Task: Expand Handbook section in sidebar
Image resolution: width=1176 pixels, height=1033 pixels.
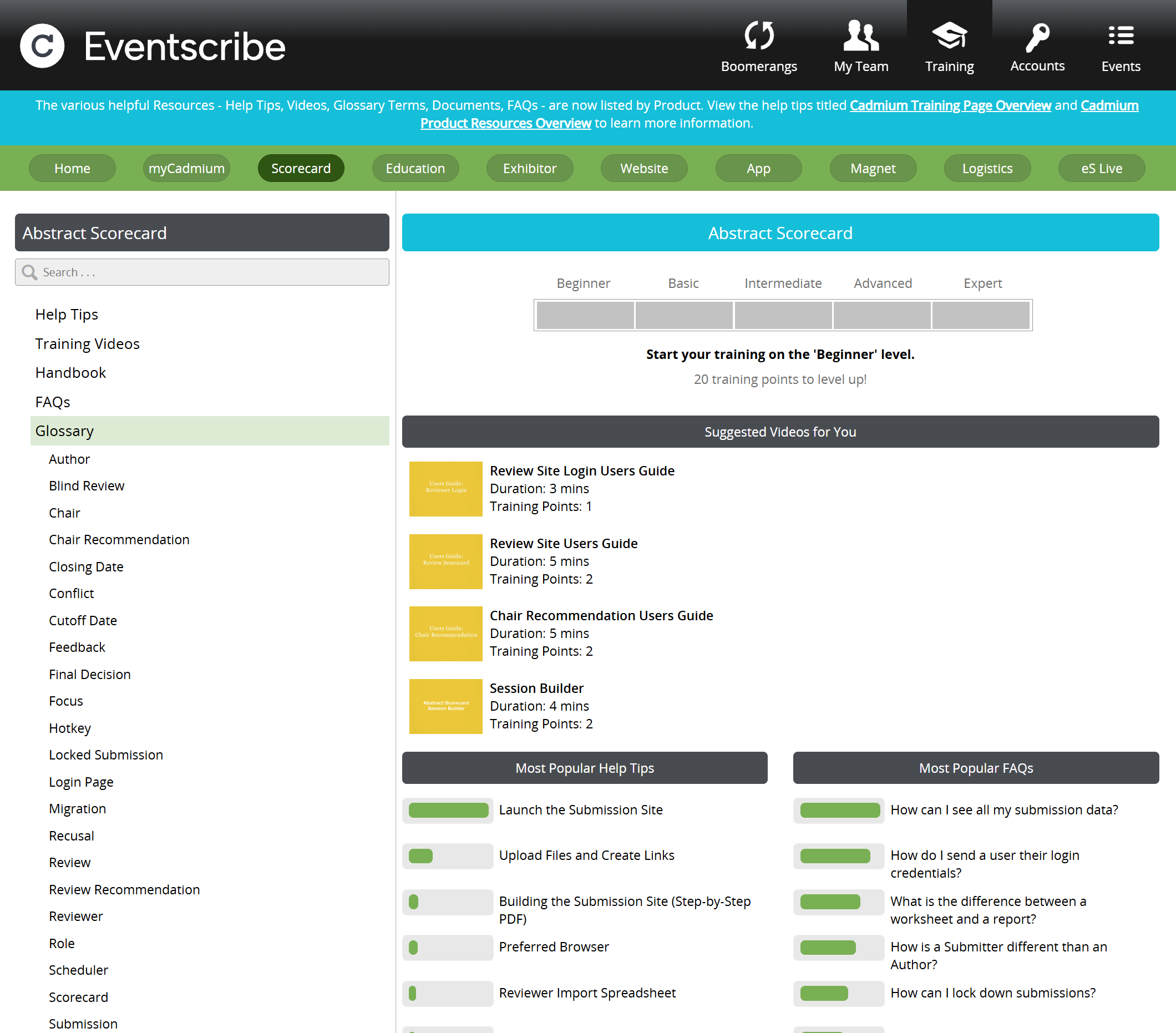Action: click(71, 372)
